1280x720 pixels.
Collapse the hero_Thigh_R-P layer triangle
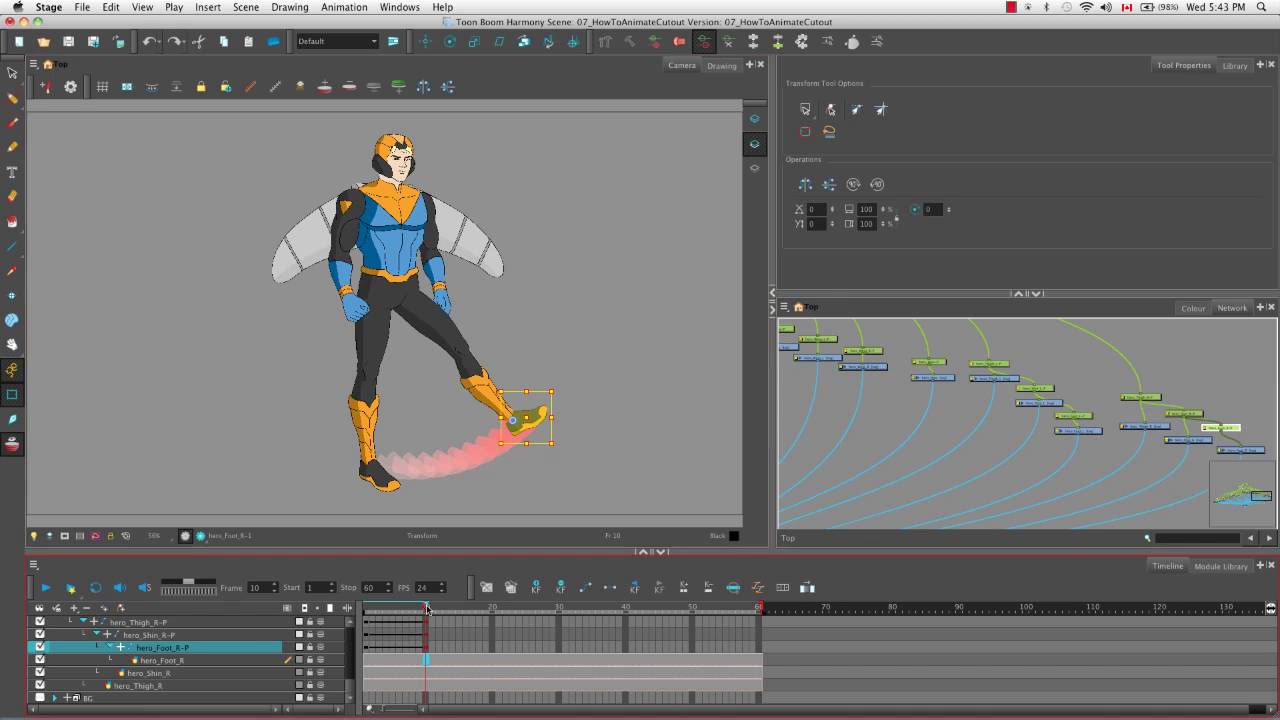(x=83, y=622)
